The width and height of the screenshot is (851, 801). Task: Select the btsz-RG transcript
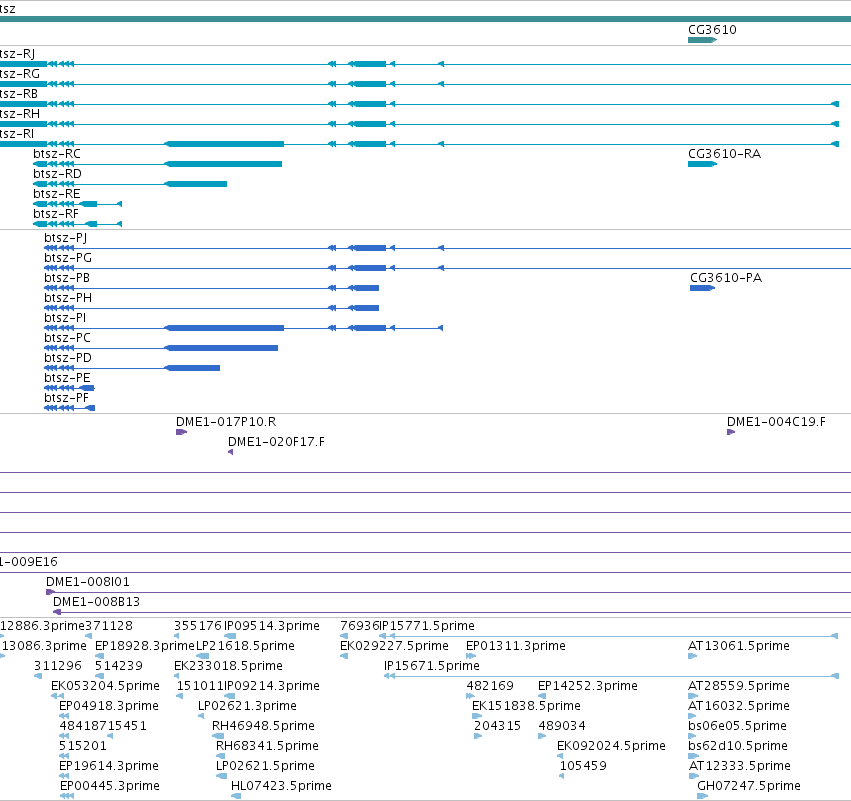pos(20,74)
